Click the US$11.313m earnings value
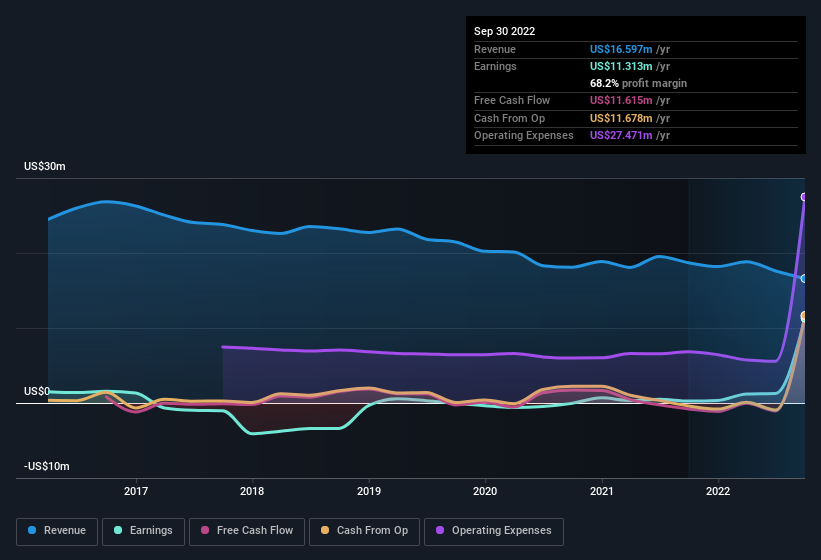 coord(621,66)
